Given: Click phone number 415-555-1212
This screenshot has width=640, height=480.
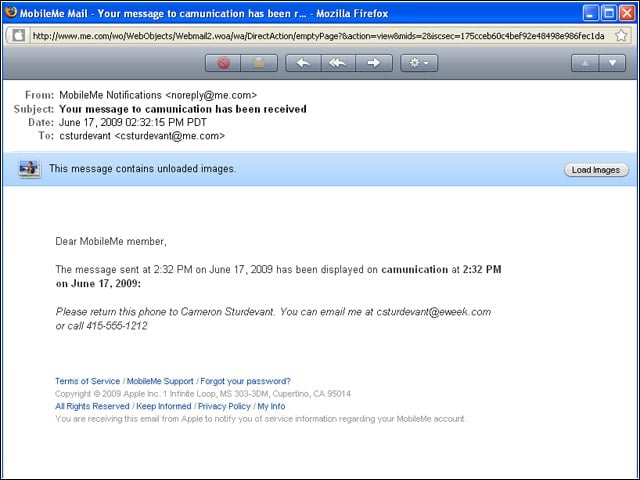Looking at the screenshot, I should click(117, 326).
